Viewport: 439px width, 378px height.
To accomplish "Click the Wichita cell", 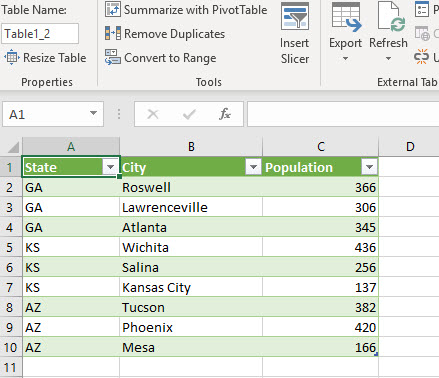I will coord(191,247).
